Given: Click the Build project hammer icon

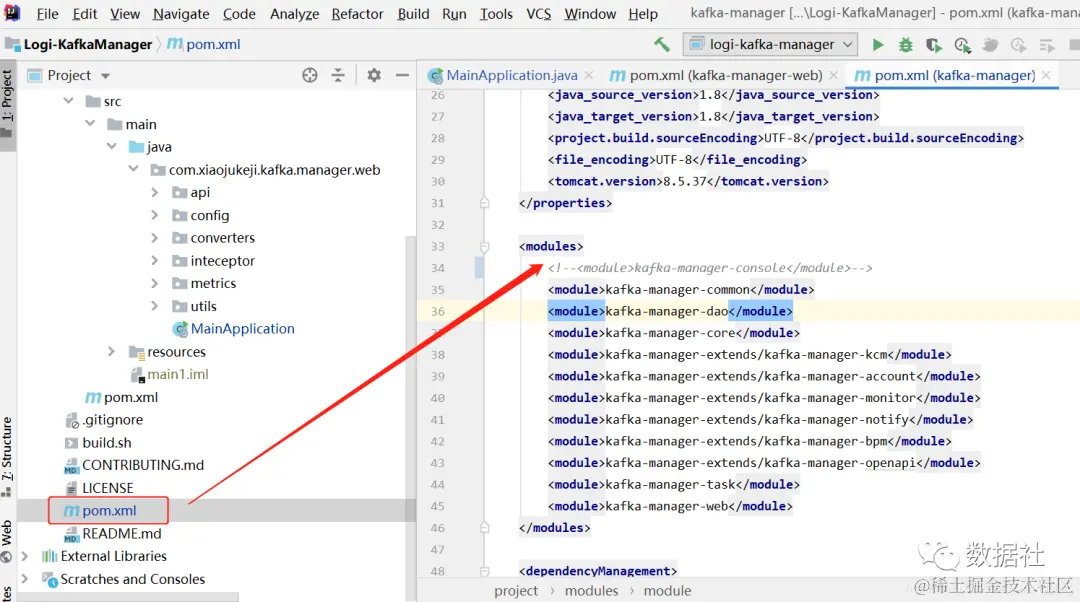Looking at the screenshot, I should point(662,44).
